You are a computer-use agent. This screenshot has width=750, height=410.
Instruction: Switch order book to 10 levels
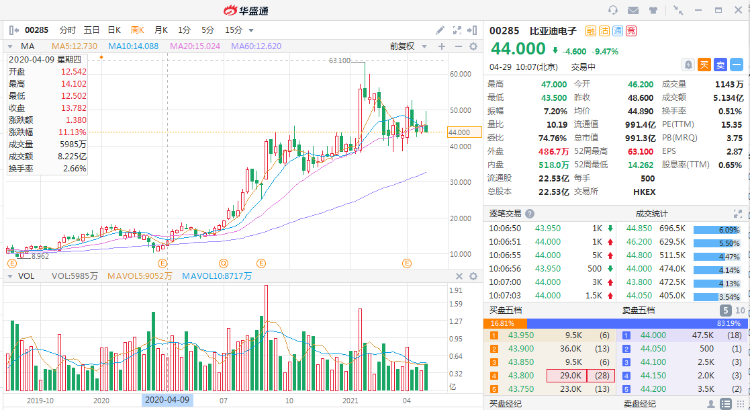[739, 312]
